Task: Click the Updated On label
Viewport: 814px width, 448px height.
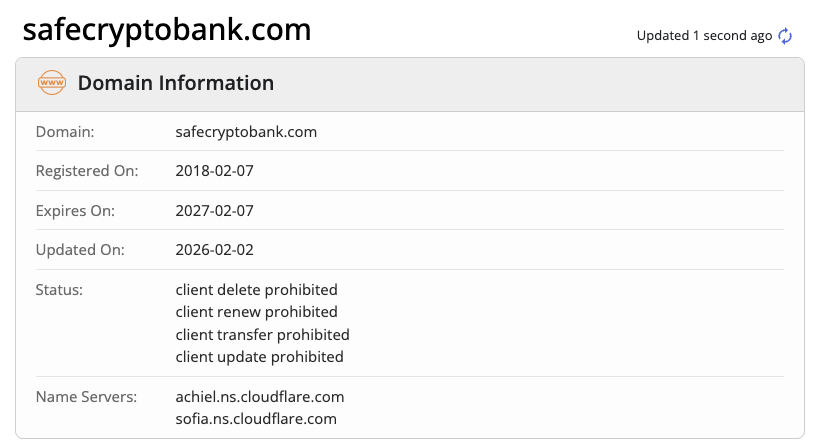Action: [x=78, y=250]
